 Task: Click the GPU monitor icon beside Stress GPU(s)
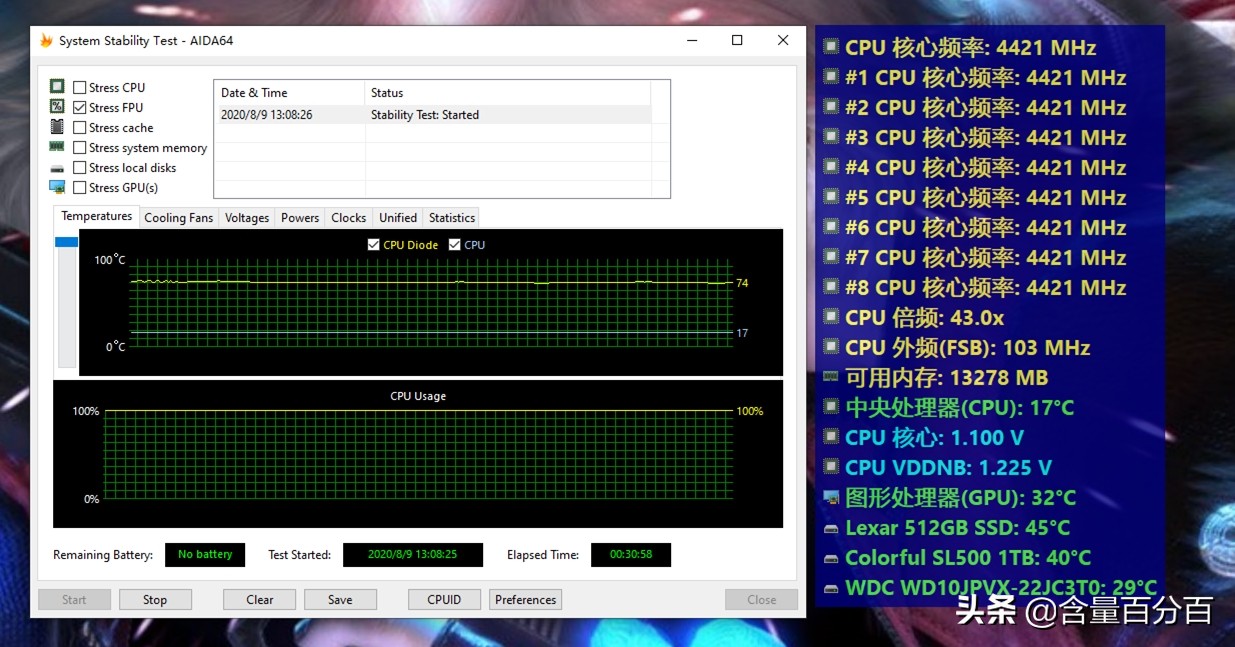[57, 187]
